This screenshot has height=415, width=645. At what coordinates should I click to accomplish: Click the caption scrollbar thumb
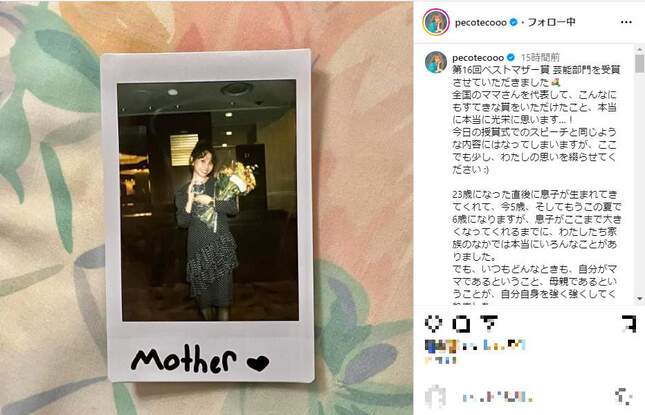tap(640, 64)
